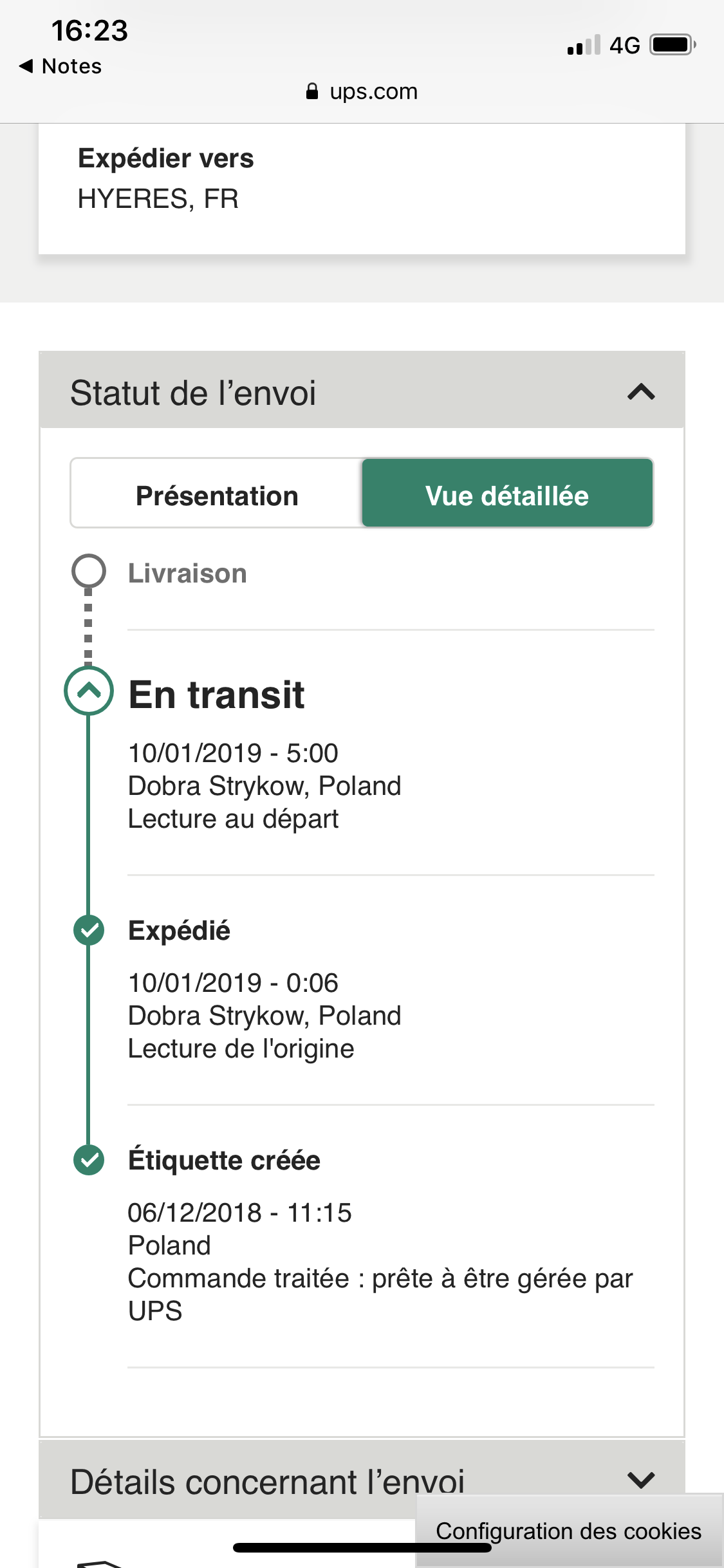Expand Détails concernant l'envoi chevron

pyautogui.click(x=641, y=1479)
